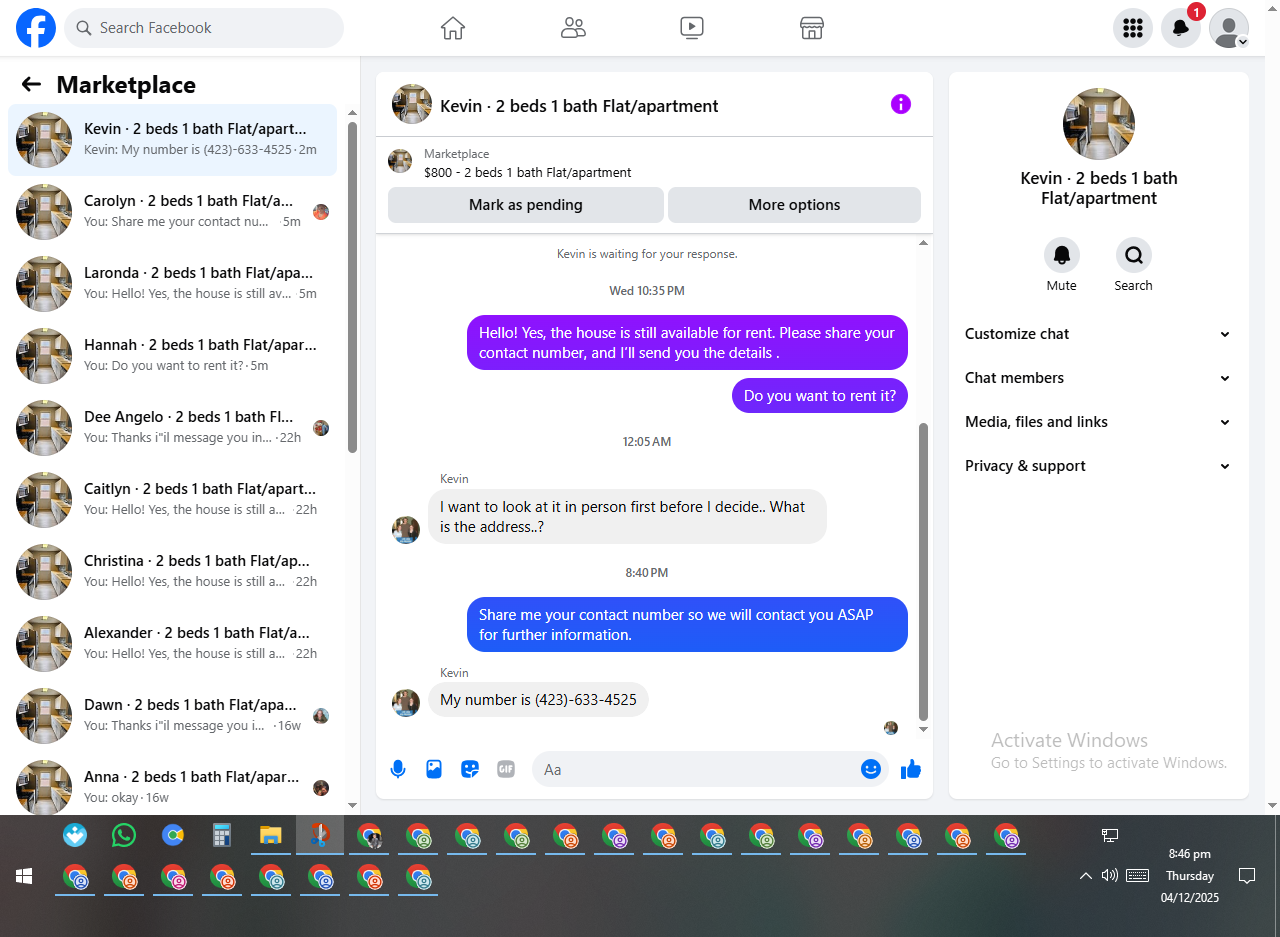Click the conversation list scrollbar
1280x937 pixels.
point(352,287)
